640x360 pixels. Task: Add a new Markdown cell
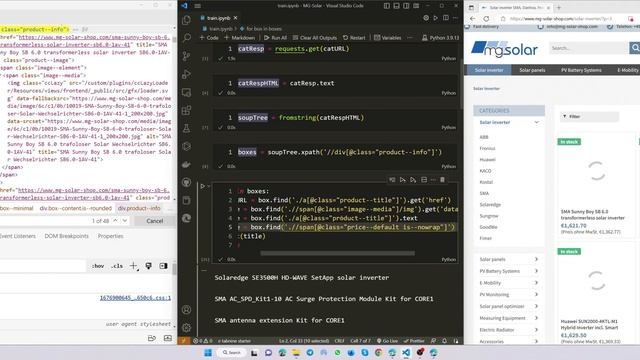tap(240, 38)
